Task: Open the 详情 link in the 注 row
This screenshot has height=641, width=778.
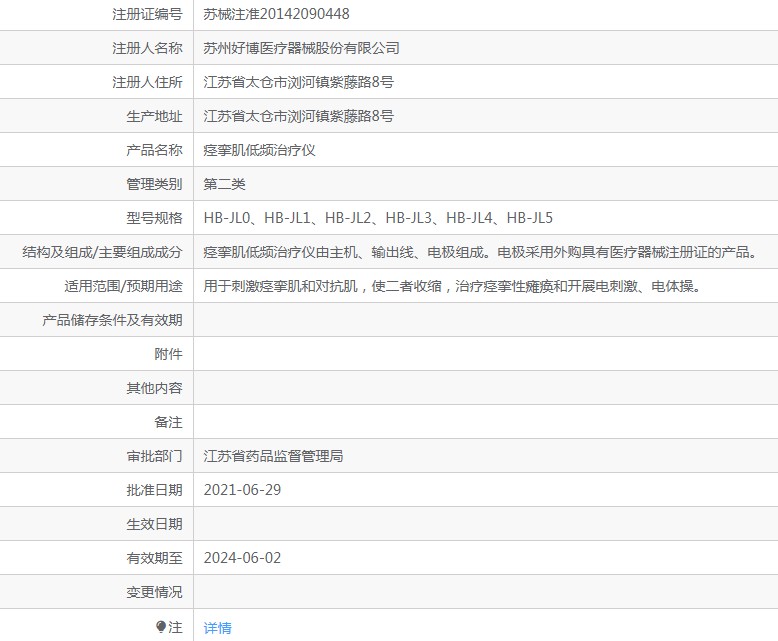Action: coord(217,628)
